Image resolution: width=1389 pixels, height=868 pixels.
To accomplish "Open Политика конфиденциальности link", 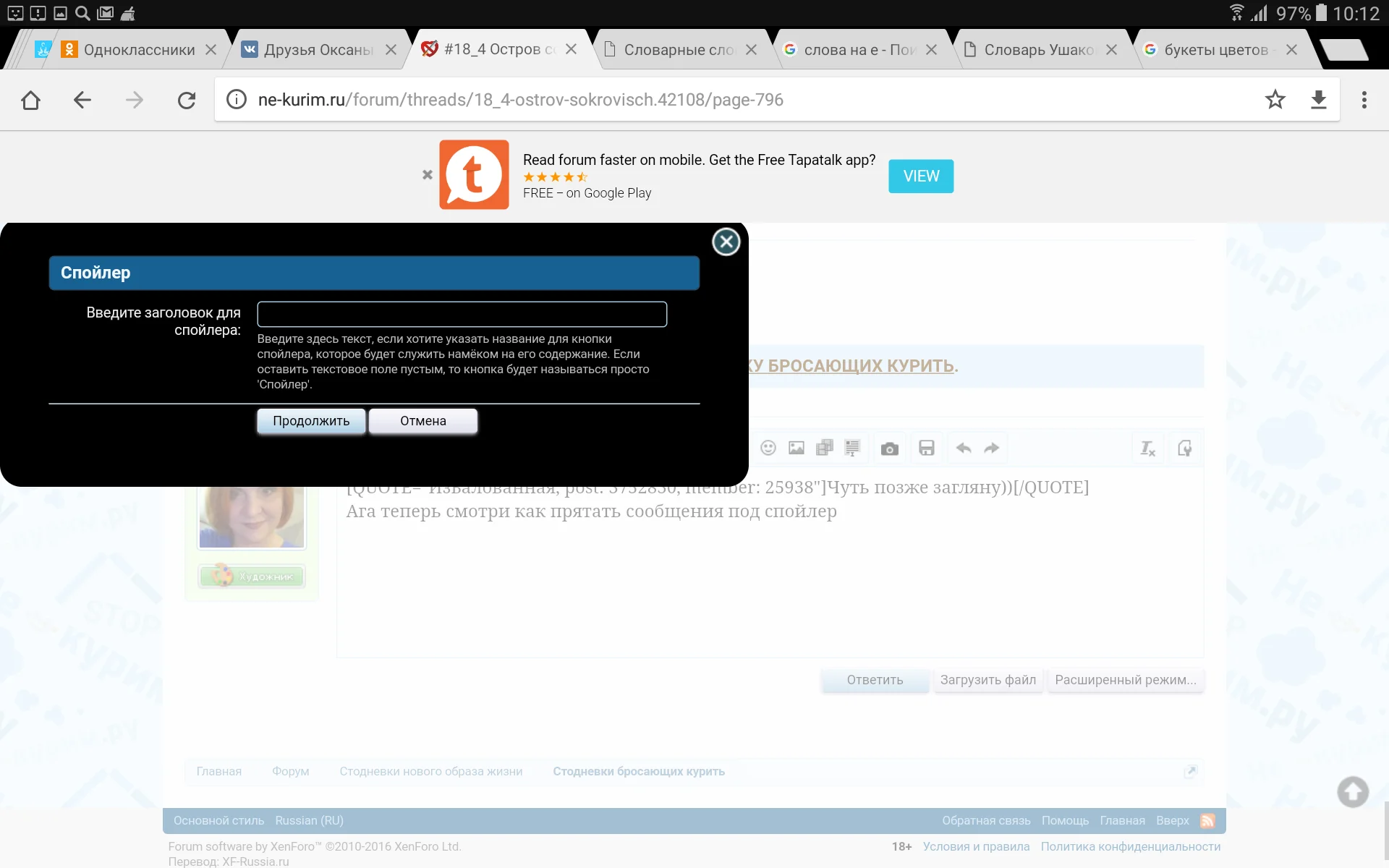I will [x=1130, y=846].
